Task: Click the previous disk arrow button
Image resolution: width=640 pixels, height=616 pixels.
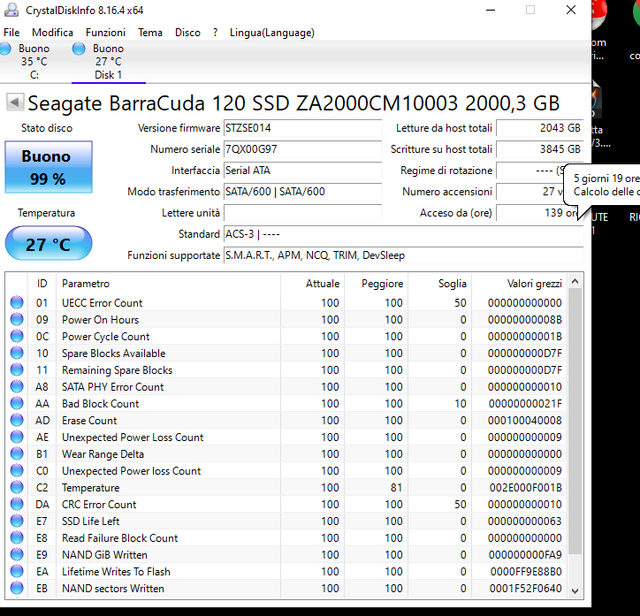Action: [x=15, y=102]
